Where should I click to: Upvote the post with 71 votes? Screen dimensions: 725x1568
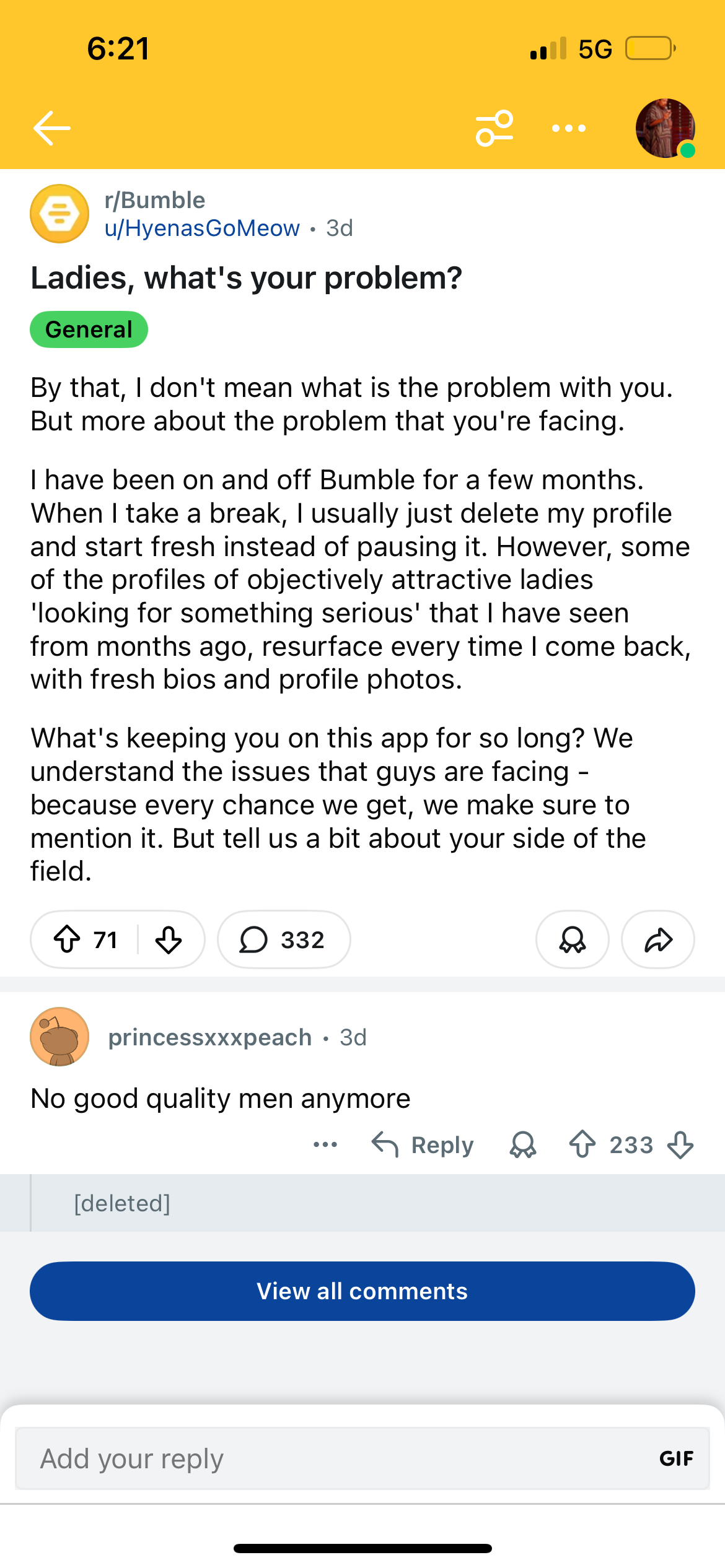pyautogui.click(x=67, y=939)
